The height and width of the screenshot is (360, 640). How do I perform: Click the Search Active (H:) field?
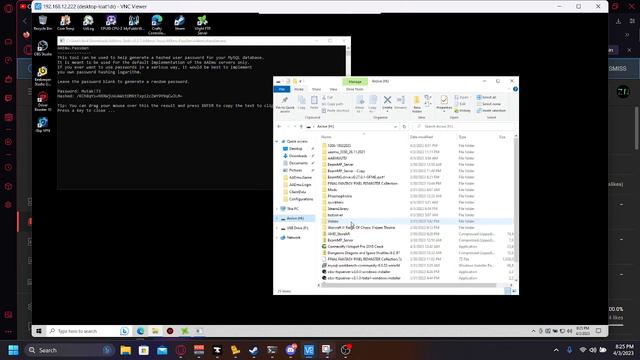pos(463,127)
